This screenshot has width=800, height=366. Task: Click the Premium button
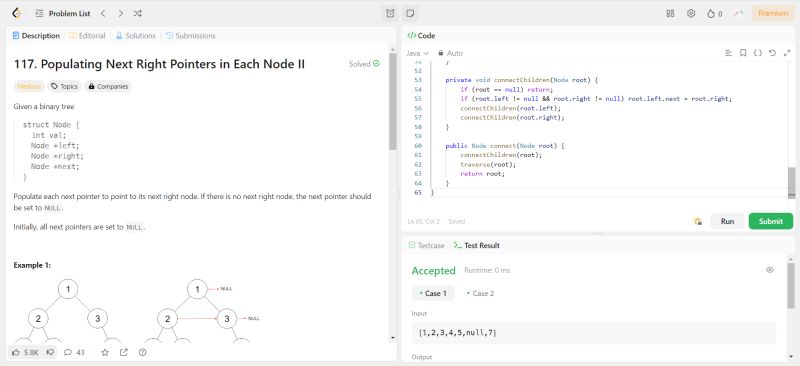(x=773, y=14)
